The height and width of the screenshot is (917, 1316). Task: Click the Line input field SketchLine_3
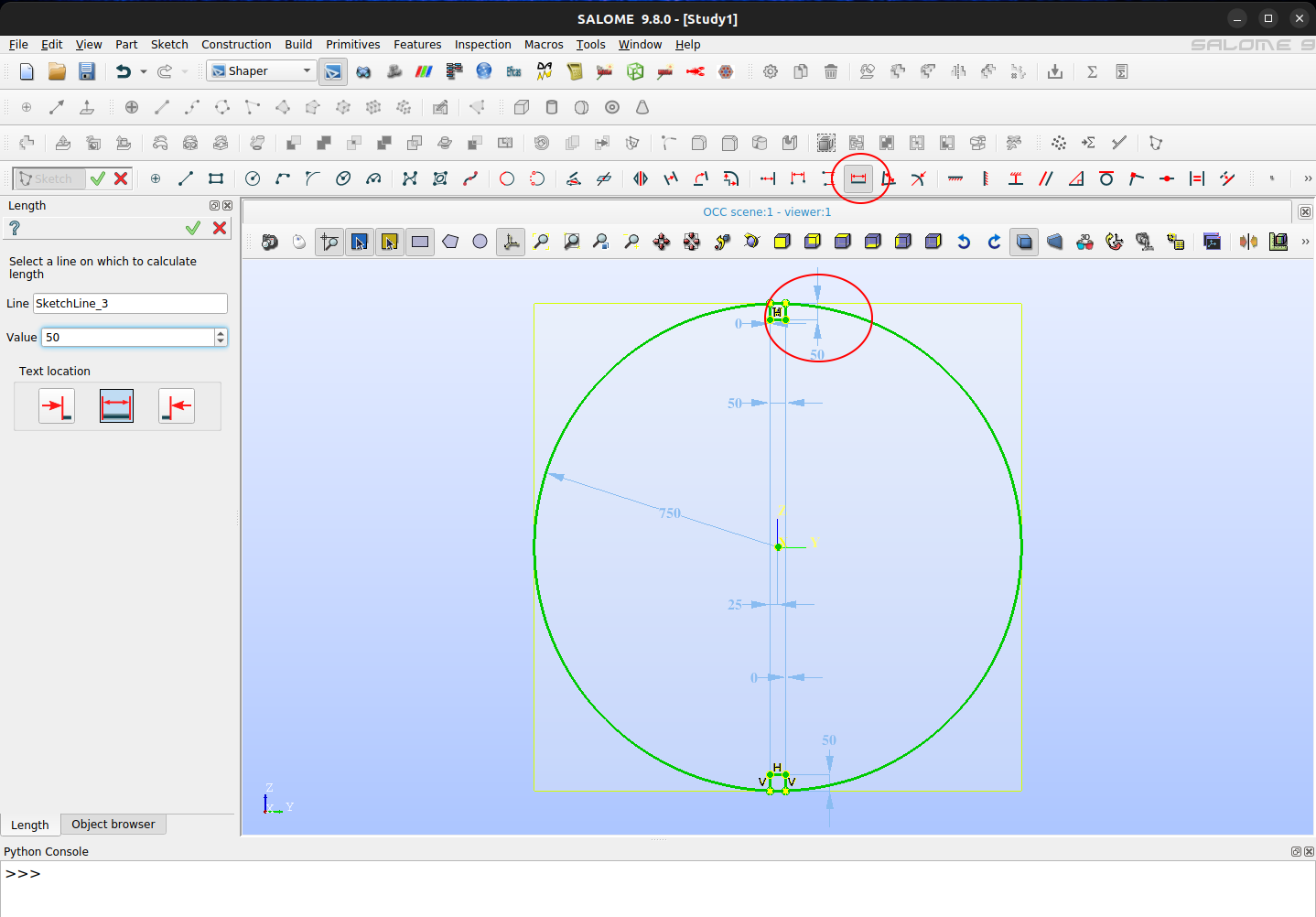[x=130, y=304]
